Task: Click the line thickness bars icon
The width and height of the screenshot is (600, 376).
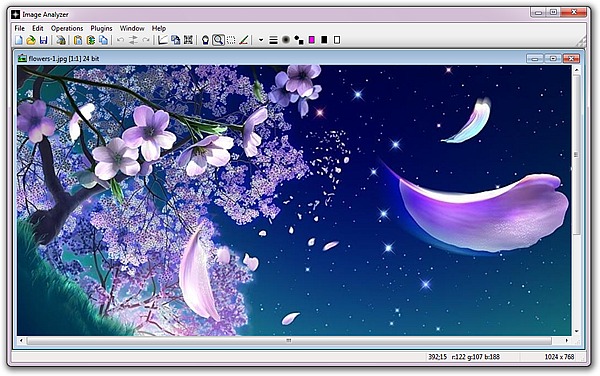Action: tap(273, 40)
